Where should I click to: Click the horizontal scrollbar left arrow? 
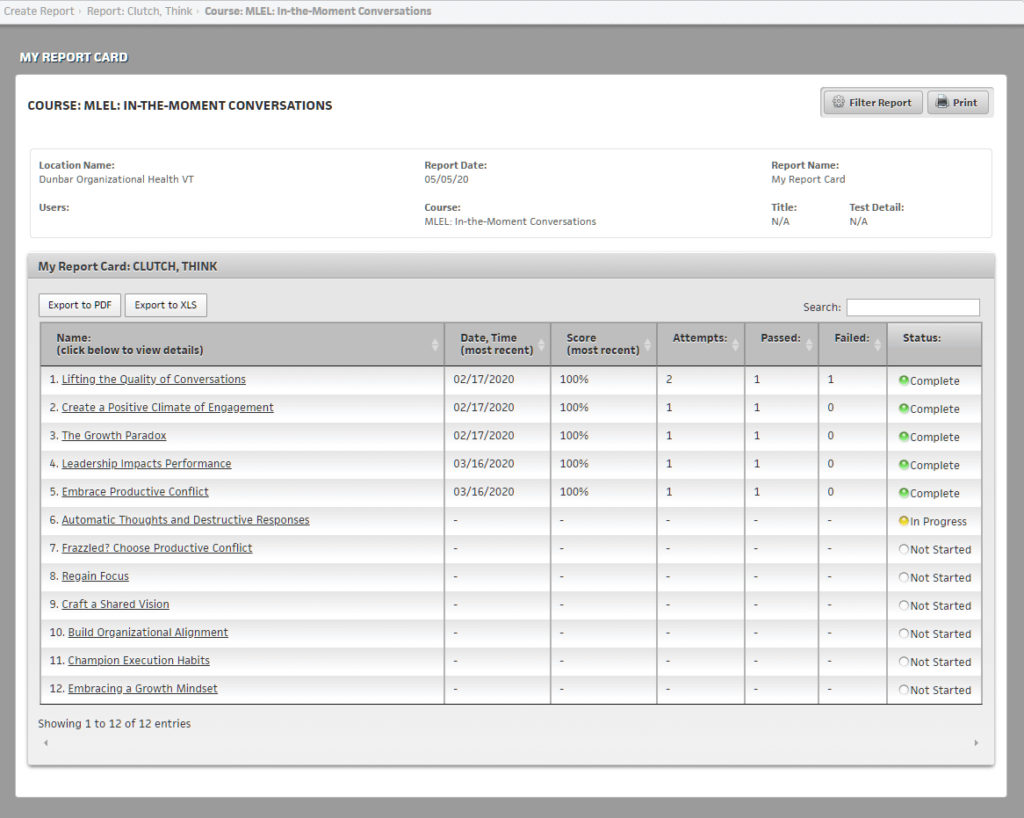[x=45, y=743]
